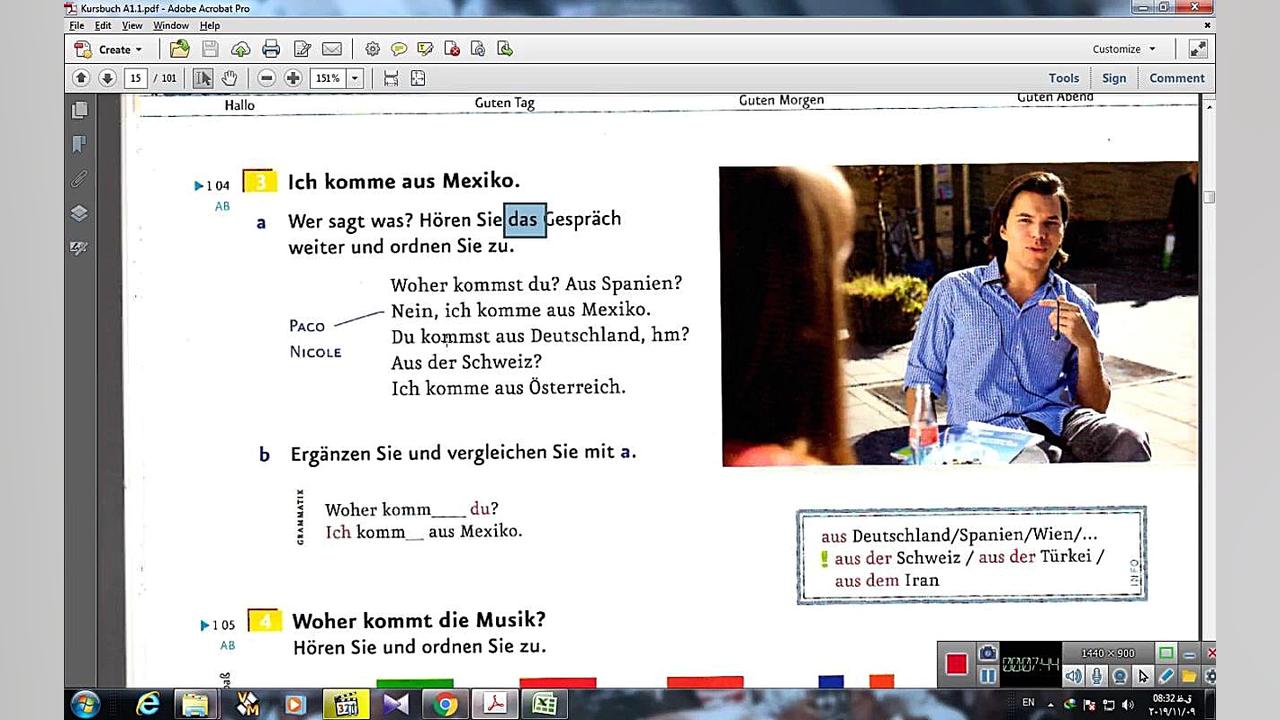Toggle recorder cursor capture

[x=1143, y=676]
